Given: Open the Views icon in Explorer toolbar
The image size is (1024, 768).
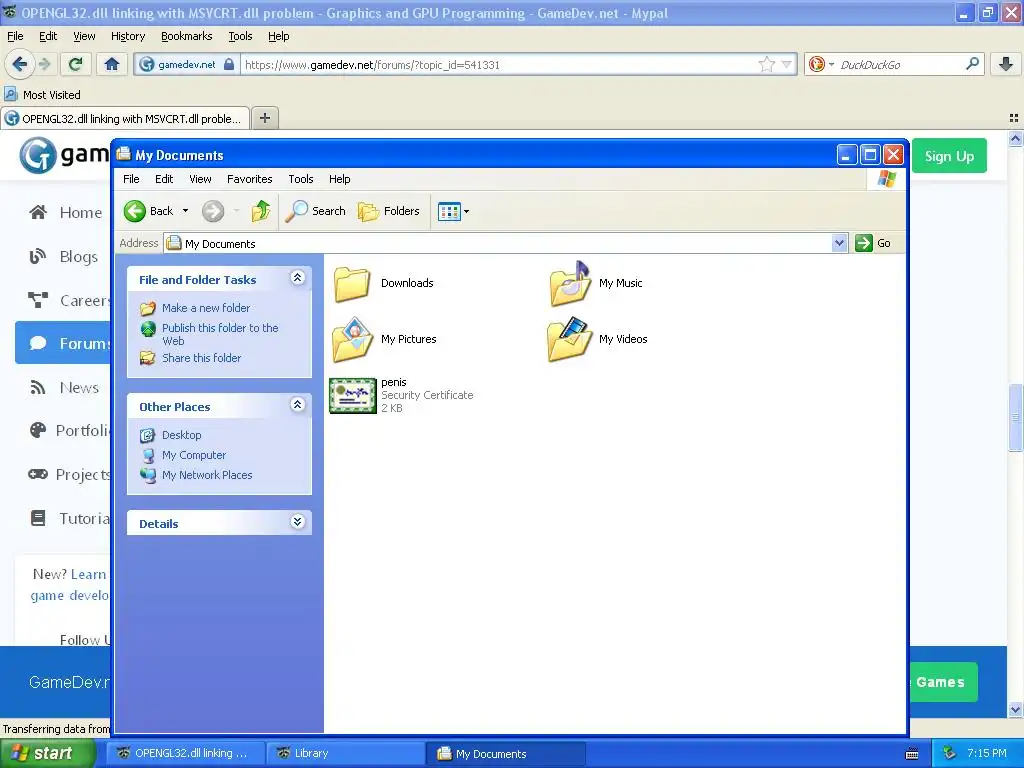Looking at the screenshot, I should 449,212.
